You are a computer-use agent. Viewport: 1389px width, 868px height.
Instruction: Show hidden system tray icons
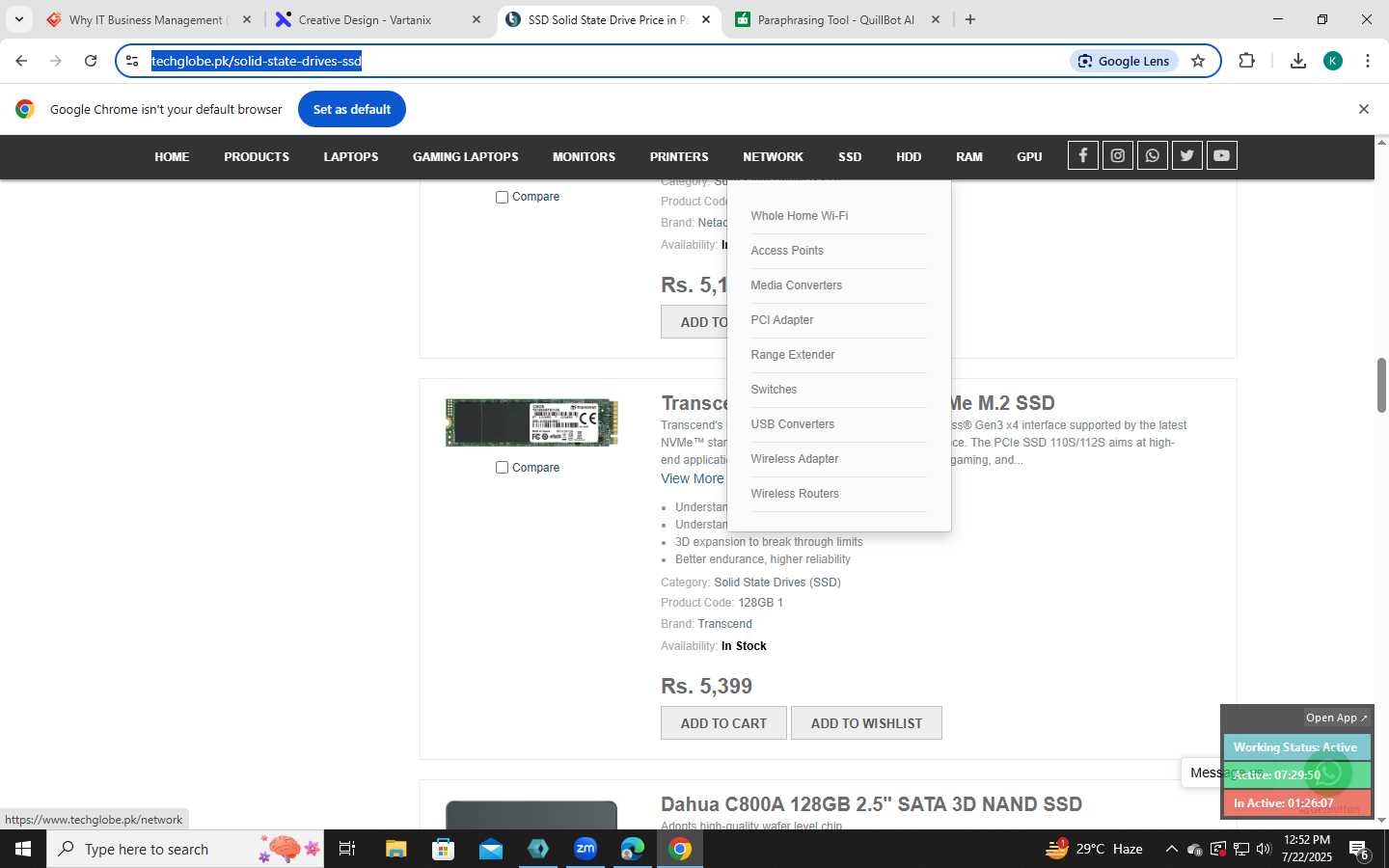click(x=1171, y=850)
